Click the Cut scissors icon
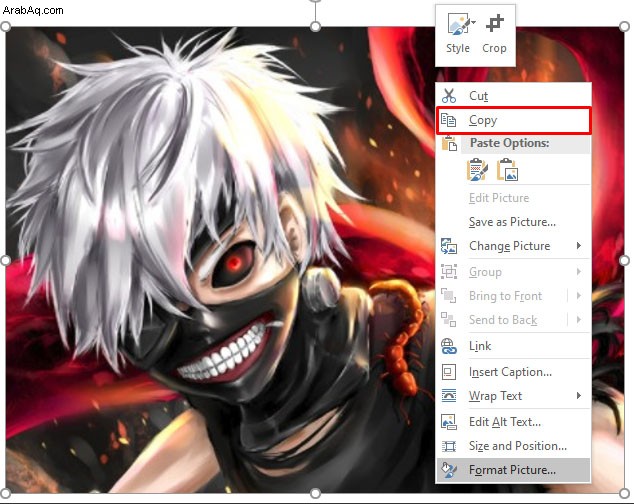 click(x=449, y=96)
